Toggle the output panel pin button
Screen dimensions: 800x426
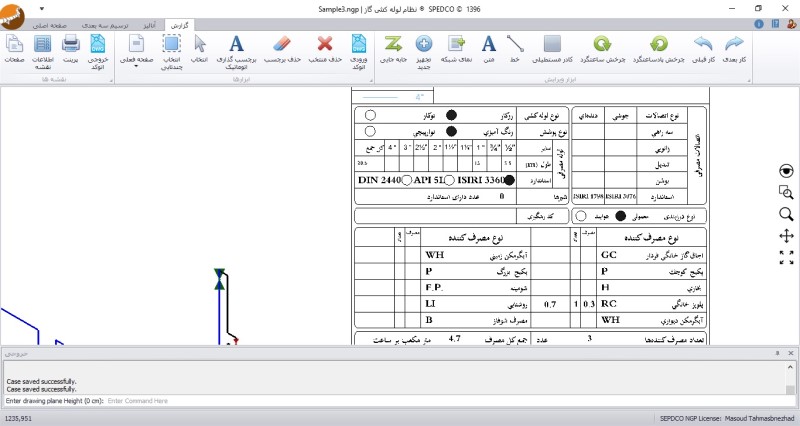(778, 353)
